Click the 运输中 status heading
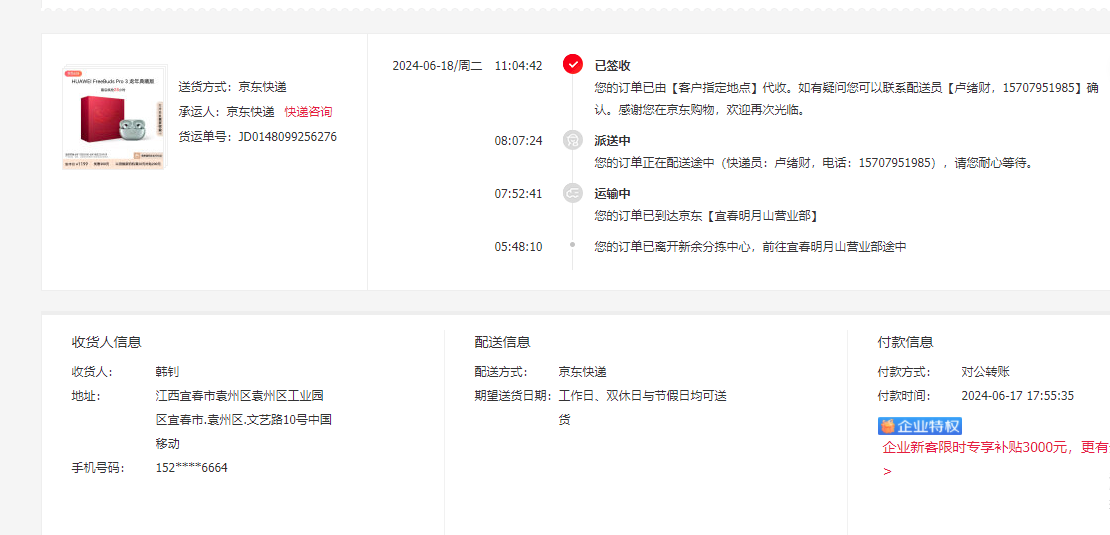 point(612,193)
